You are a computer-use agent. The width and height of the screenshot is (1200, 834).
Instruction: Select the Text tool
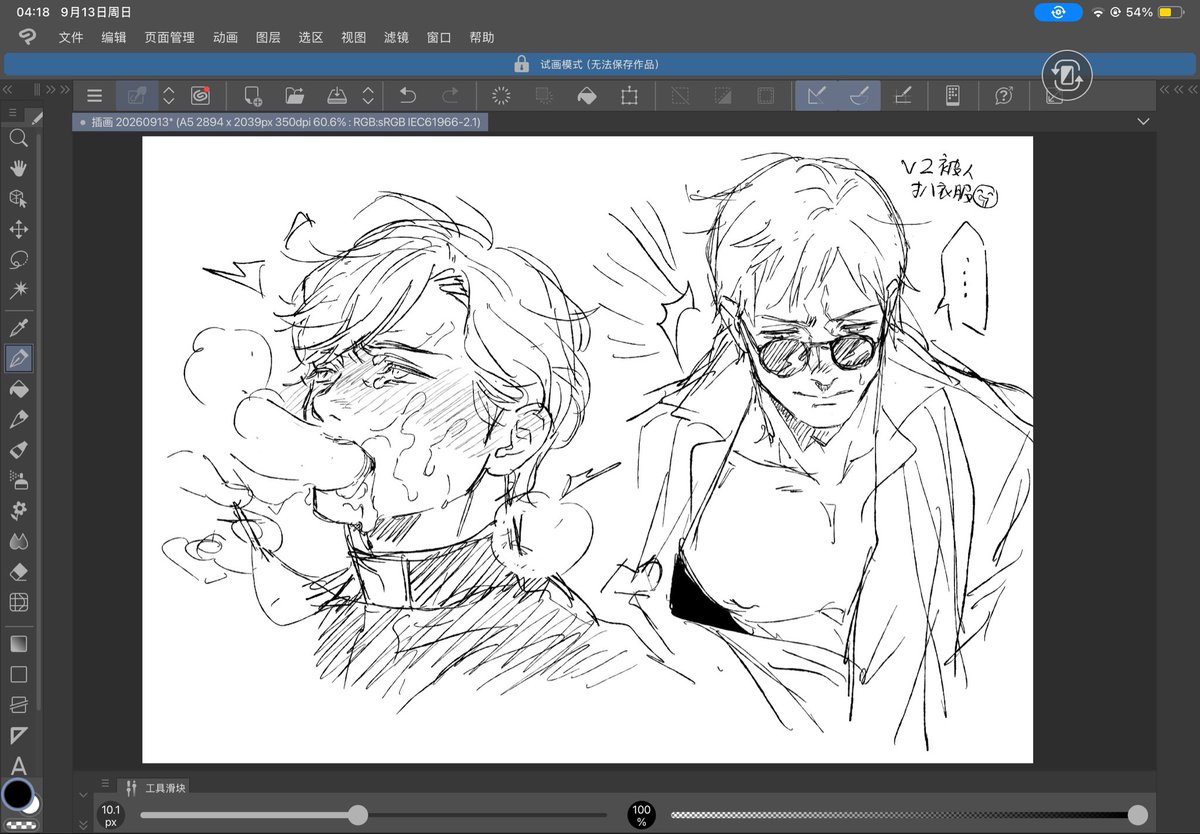[18, 766]
